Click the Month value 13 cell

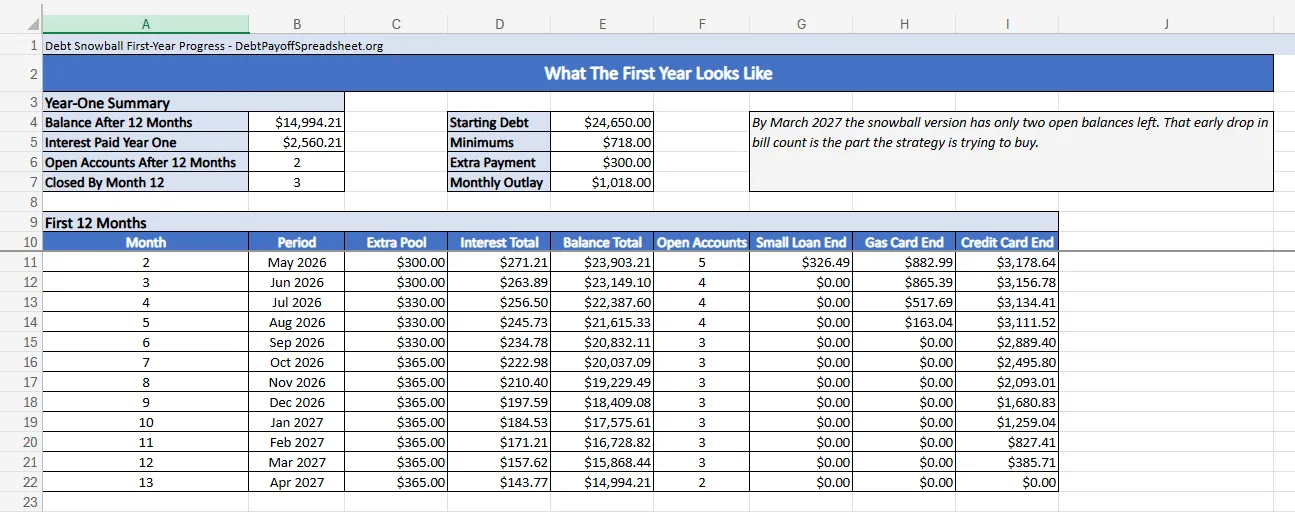(x=146, y=482)
